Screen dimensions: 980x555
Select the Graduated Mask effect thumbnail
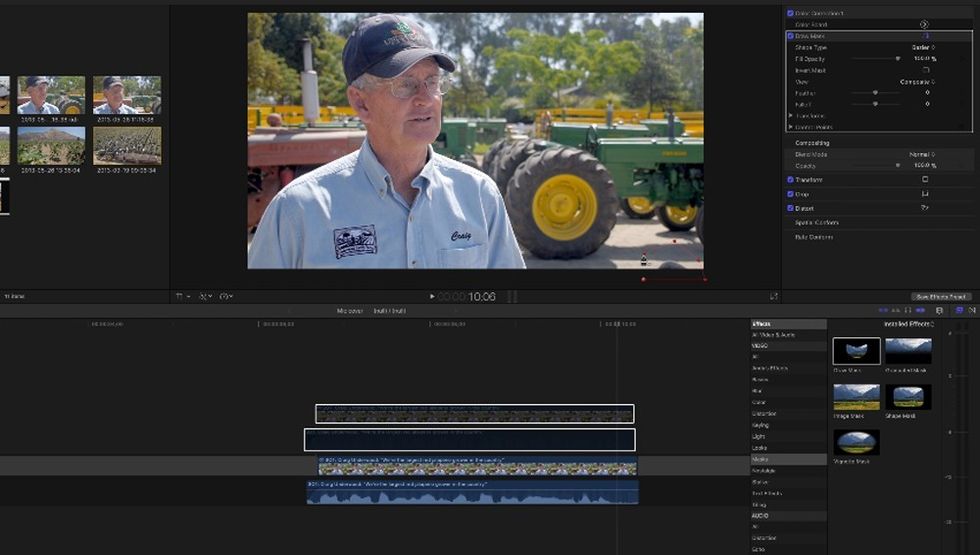click(908, 351)
